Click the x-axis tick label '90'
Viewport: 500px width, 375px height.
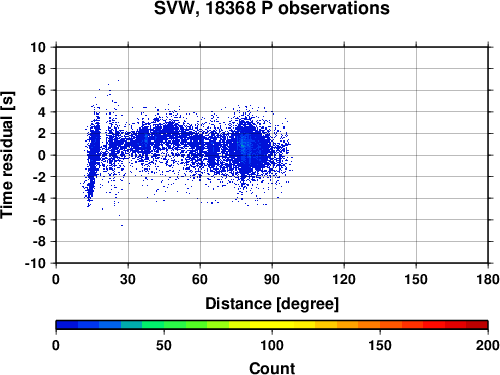pos(272,279)
